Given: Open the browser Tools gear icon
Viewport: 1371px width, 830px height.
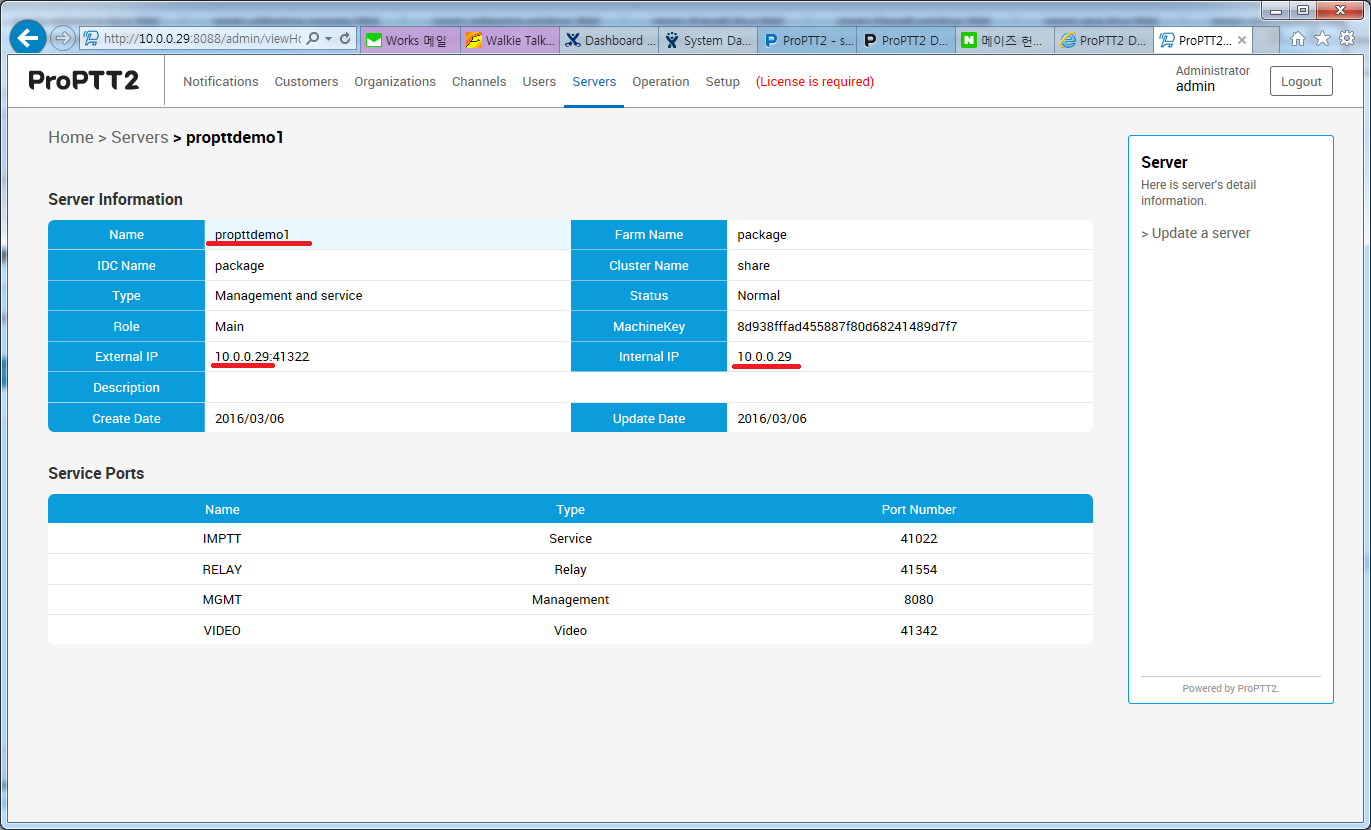Looking at the screenshot, I should coord(1347,38).
